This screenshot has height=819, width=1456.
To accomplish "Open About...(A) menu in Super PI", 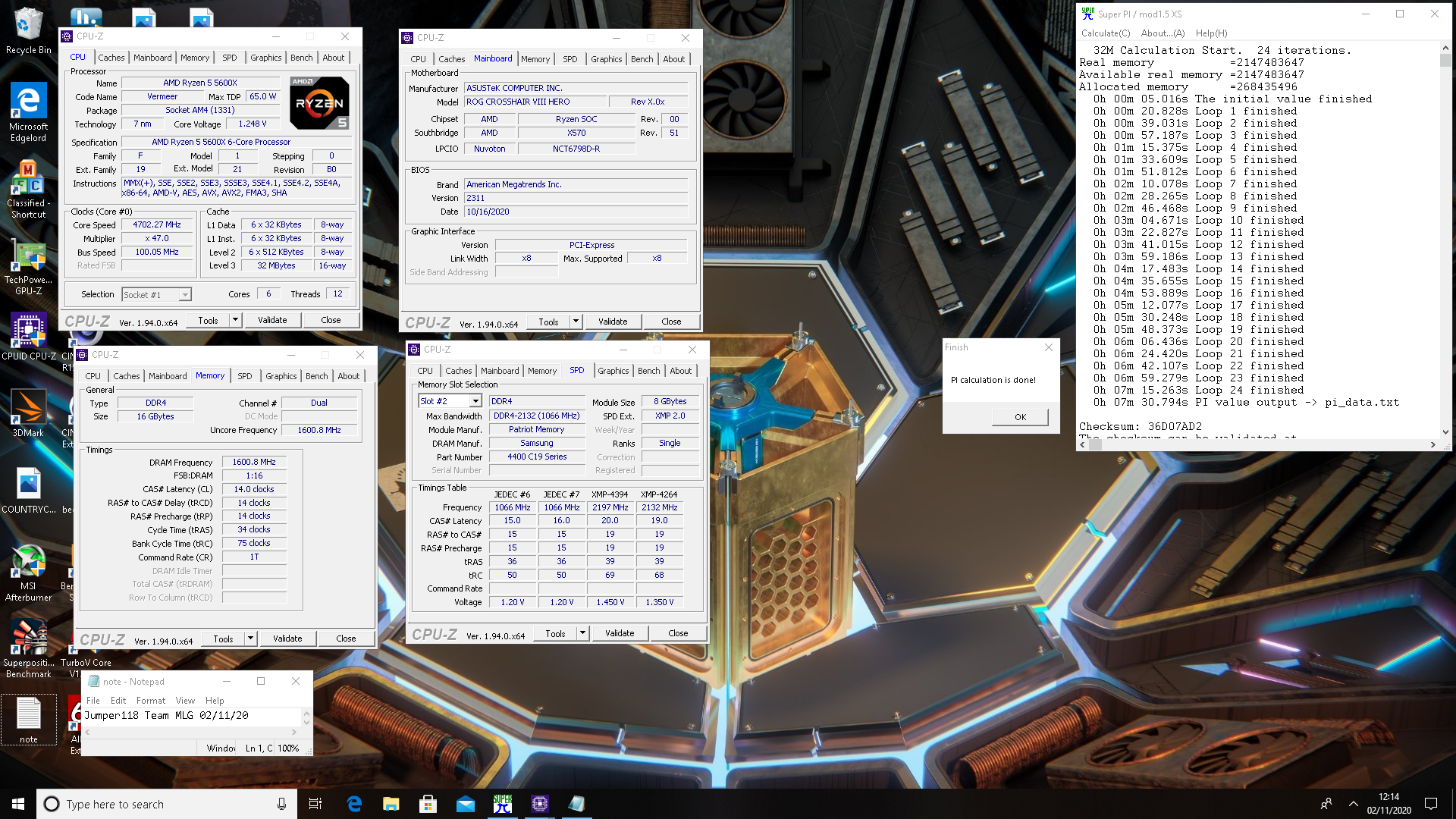I will coord(1163,33).
